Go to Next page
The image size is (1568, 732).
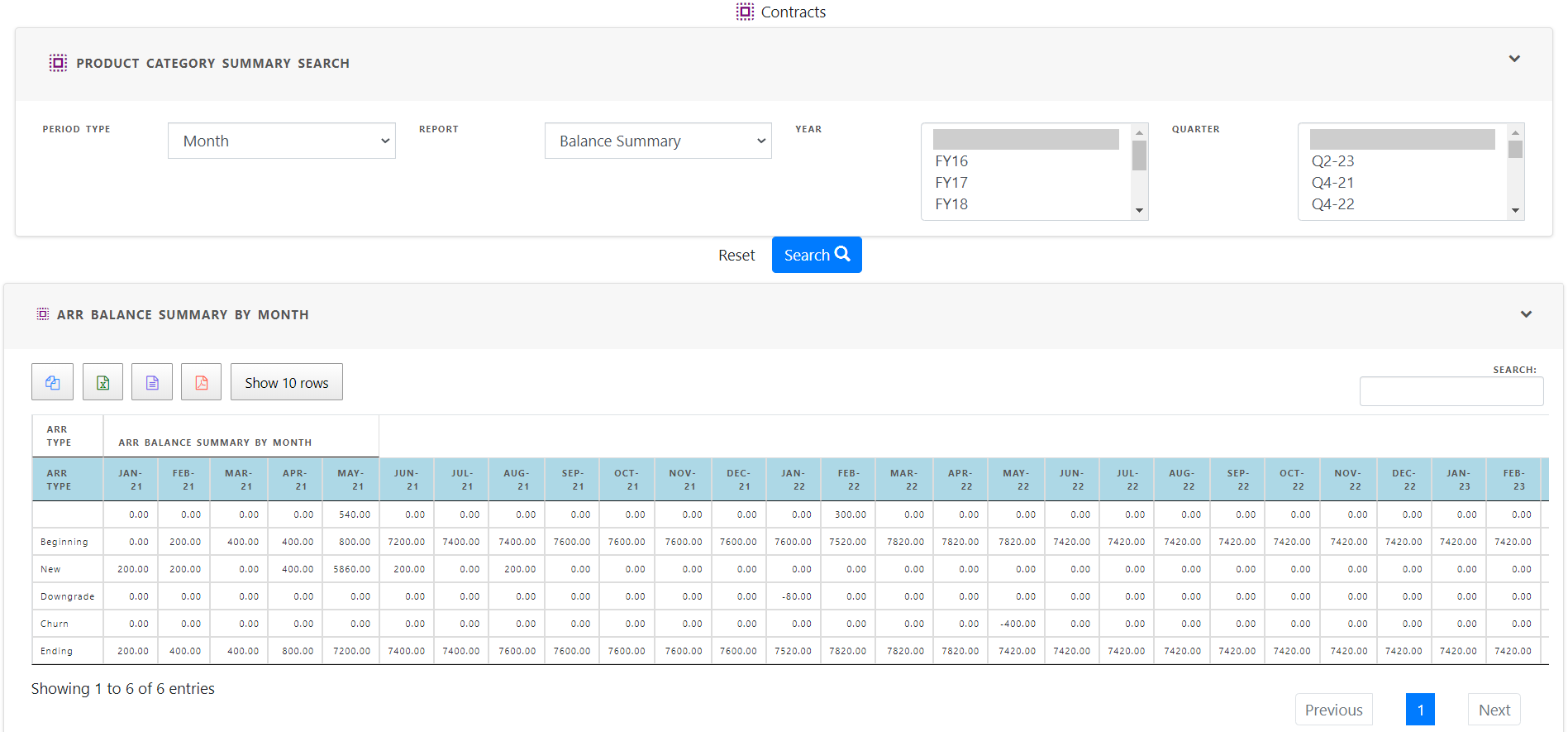tap(1494, 710)
